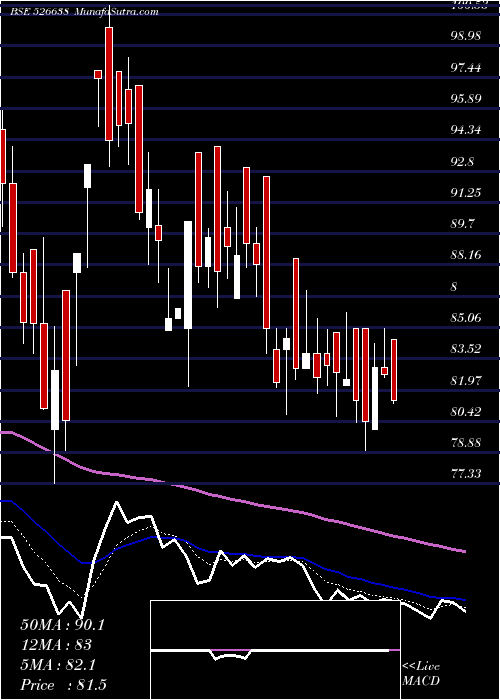
Task: Click the Live MACD label
Action: coord(421,673)
